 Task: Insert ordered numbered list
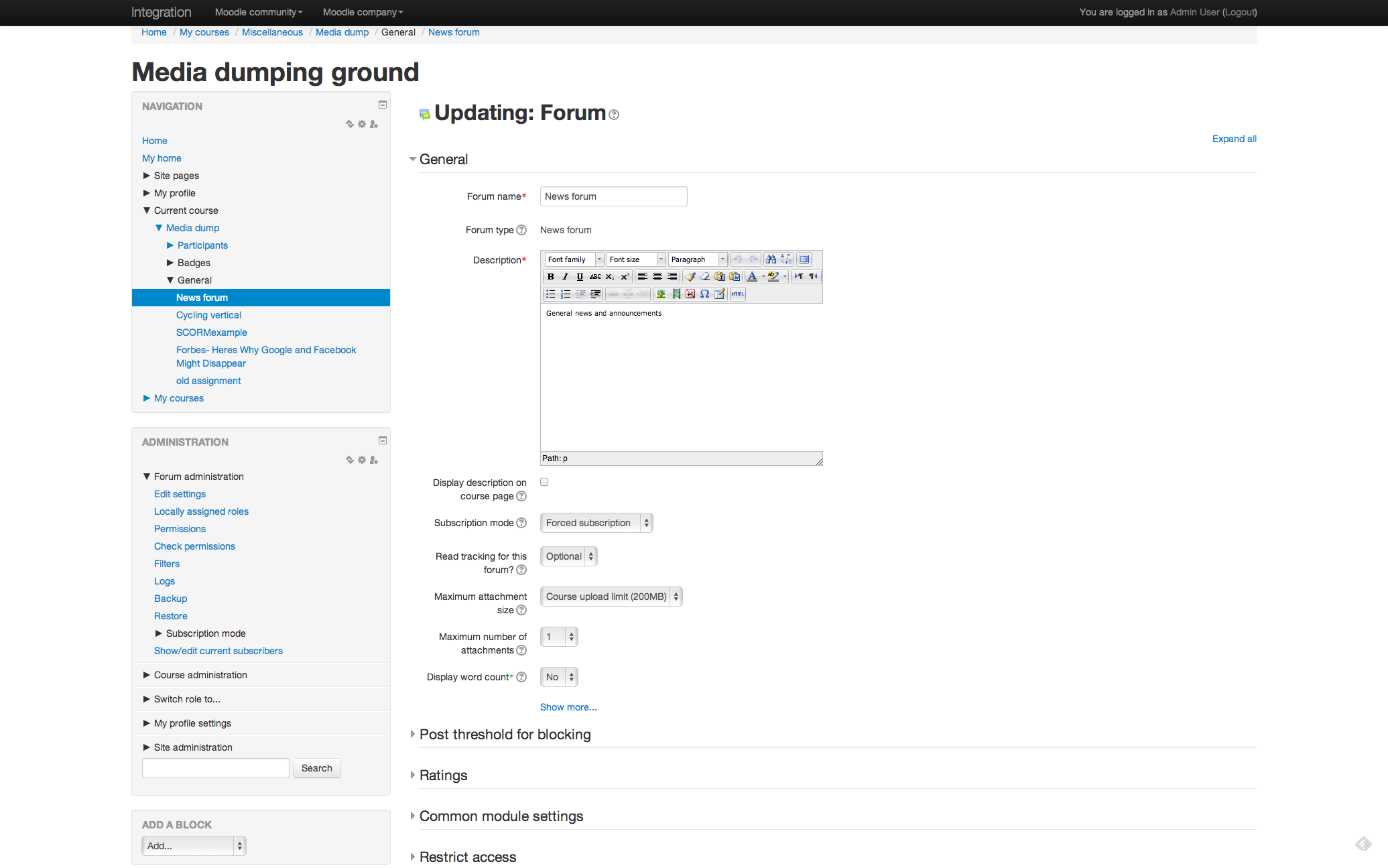566,294
